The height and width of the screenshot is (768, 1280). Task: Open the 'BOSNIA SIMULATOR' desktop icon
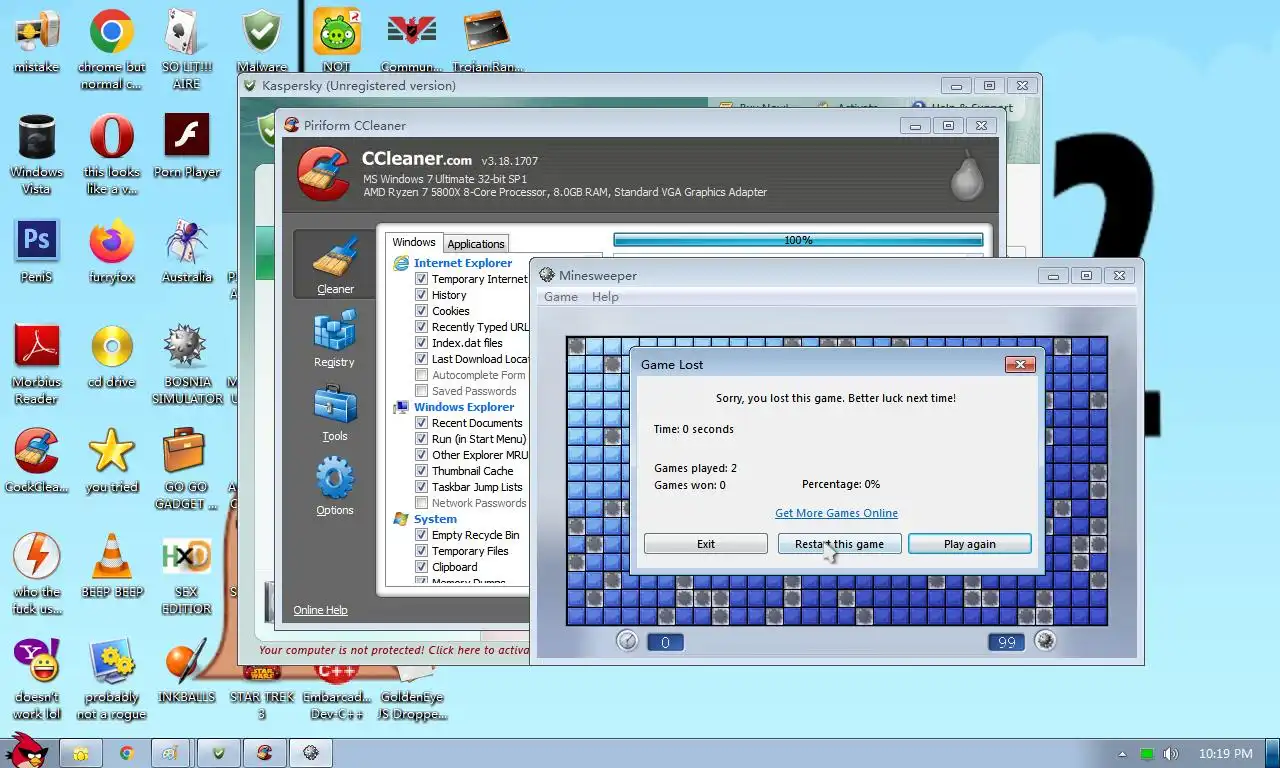point(187,364)
